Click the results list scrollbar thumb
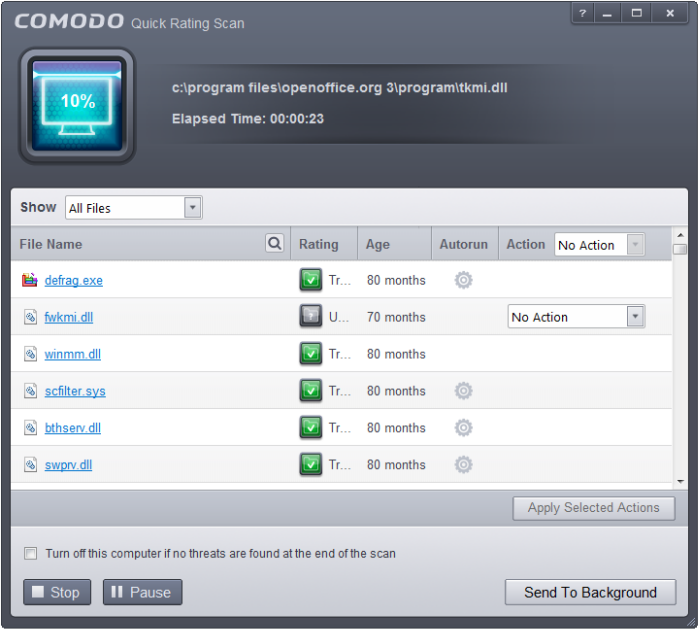This screenshot has height=632, width=700. 680,249
